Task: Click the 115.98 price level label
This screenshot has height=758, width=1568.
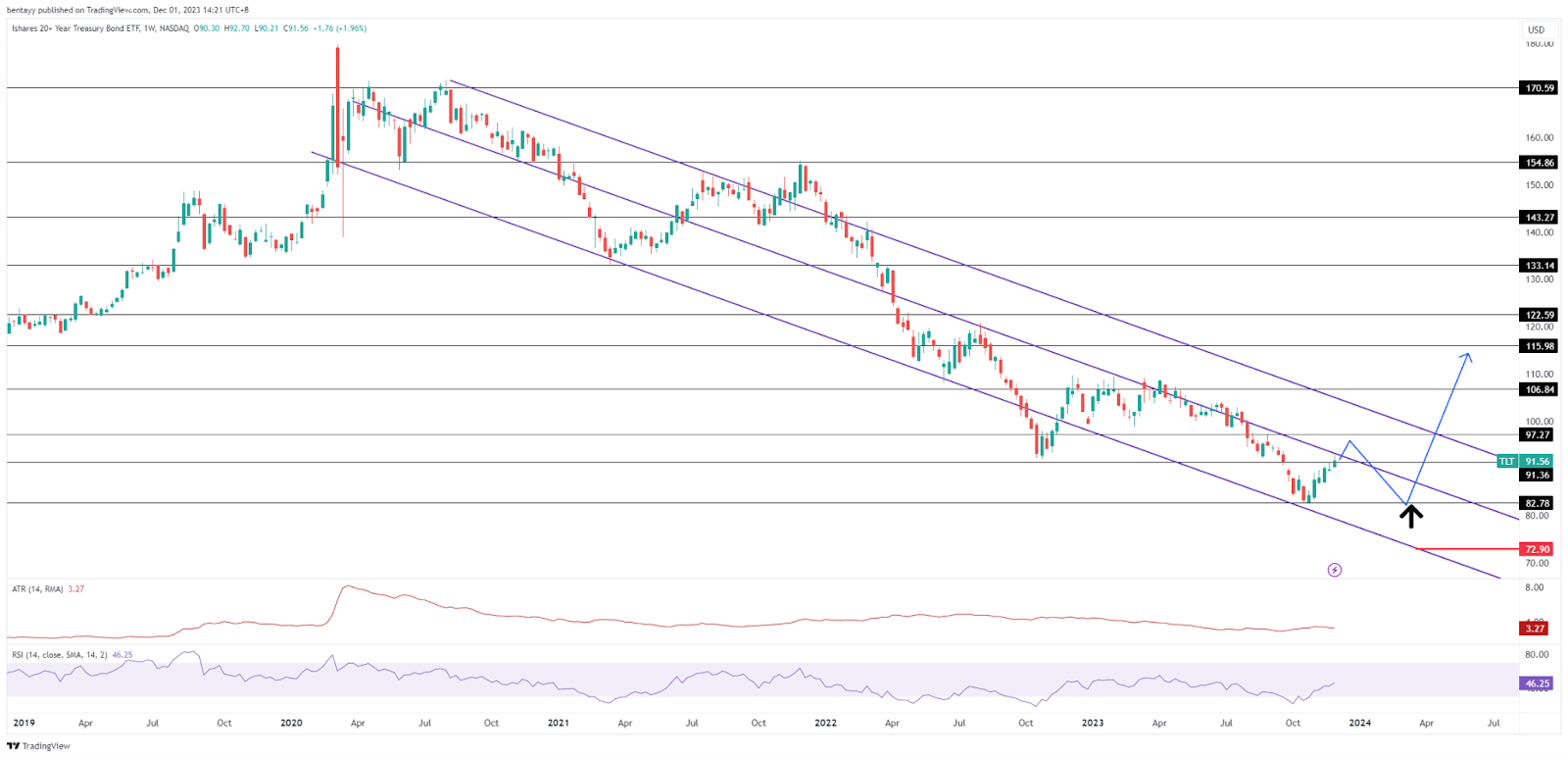Action: (1539, 346)
